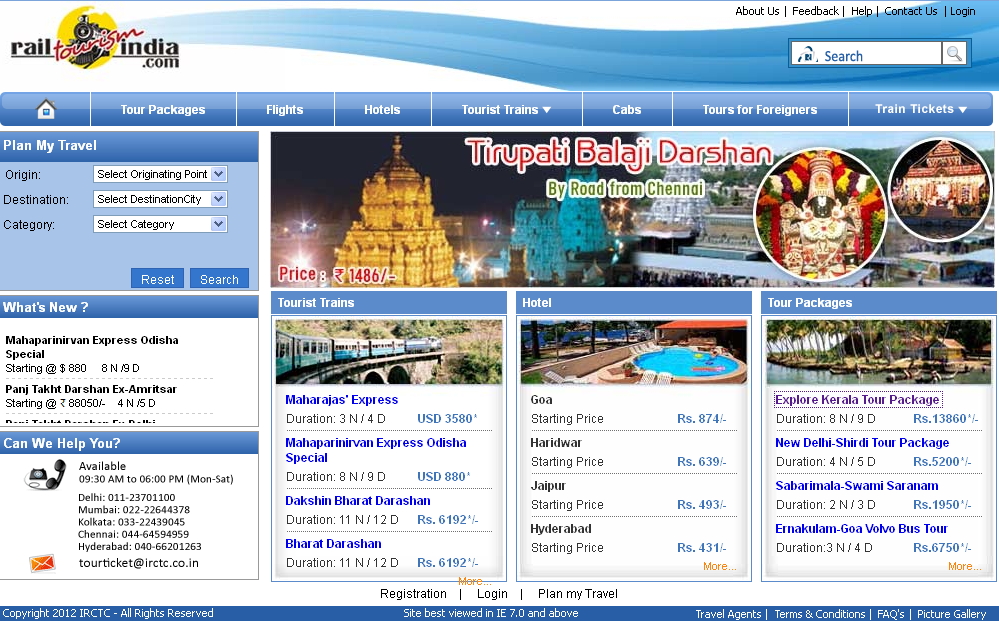Viewport: 999px width, 623px height.
Task: Click More in the Tour Packages panel
Action: pyautogui.click(x=964, y=566)
